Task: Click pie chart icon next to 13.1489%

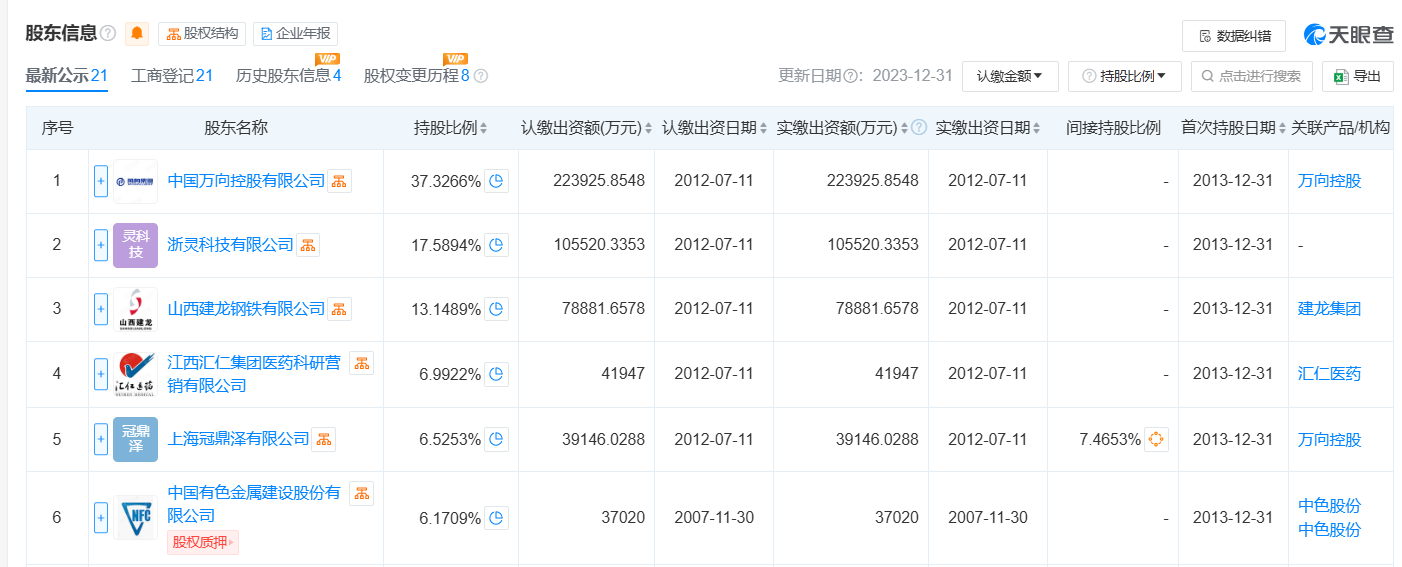Action: coord(497,309)
